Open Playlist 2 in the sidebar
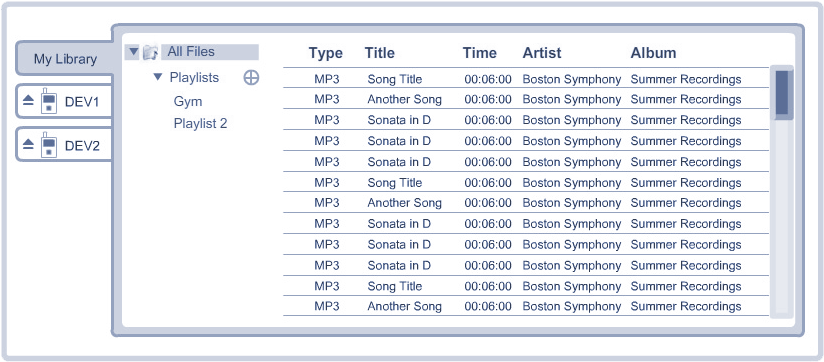 point(200,123)
